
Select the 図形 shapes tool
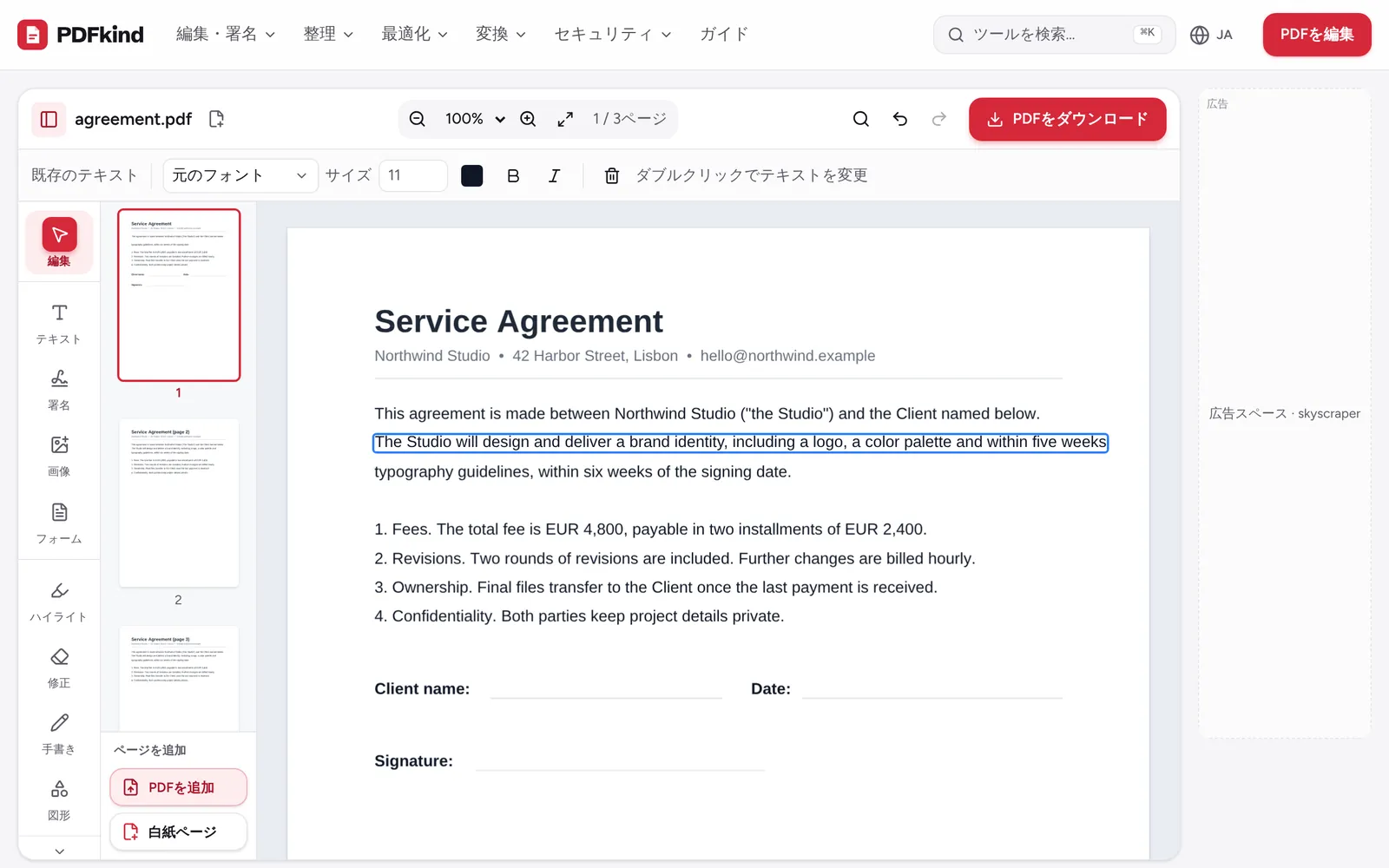point(59,799)
